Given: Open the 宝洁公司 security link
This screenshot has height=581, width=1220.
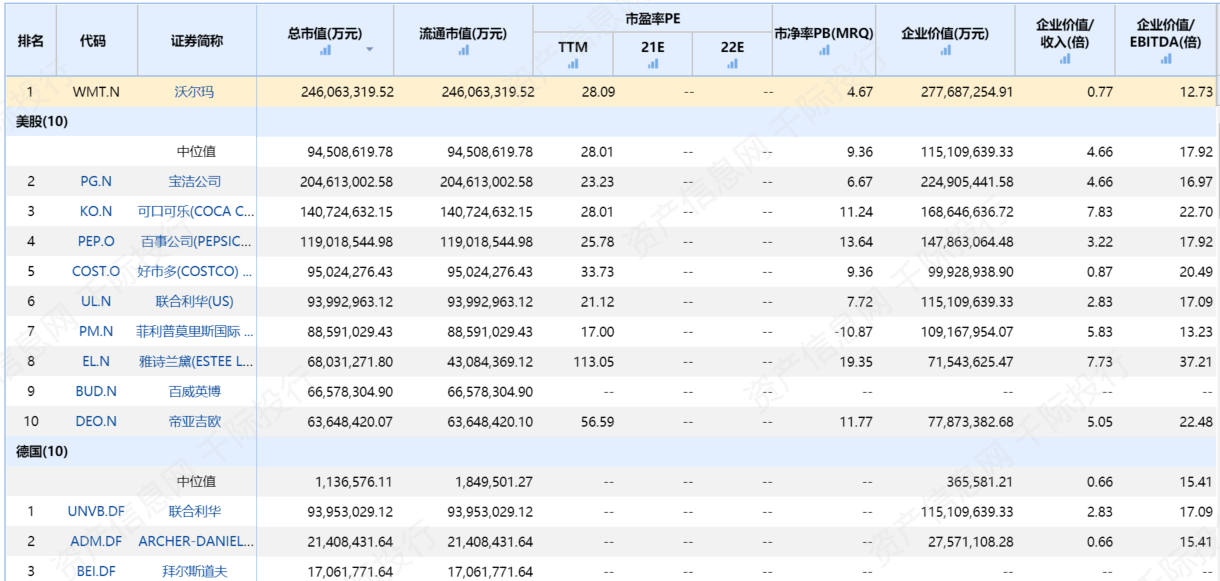Looking at the screenshot, I should coord(195,182).
